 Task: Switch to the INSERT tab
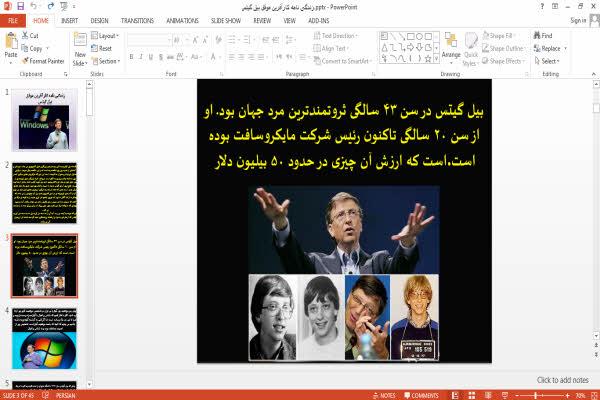69,21
